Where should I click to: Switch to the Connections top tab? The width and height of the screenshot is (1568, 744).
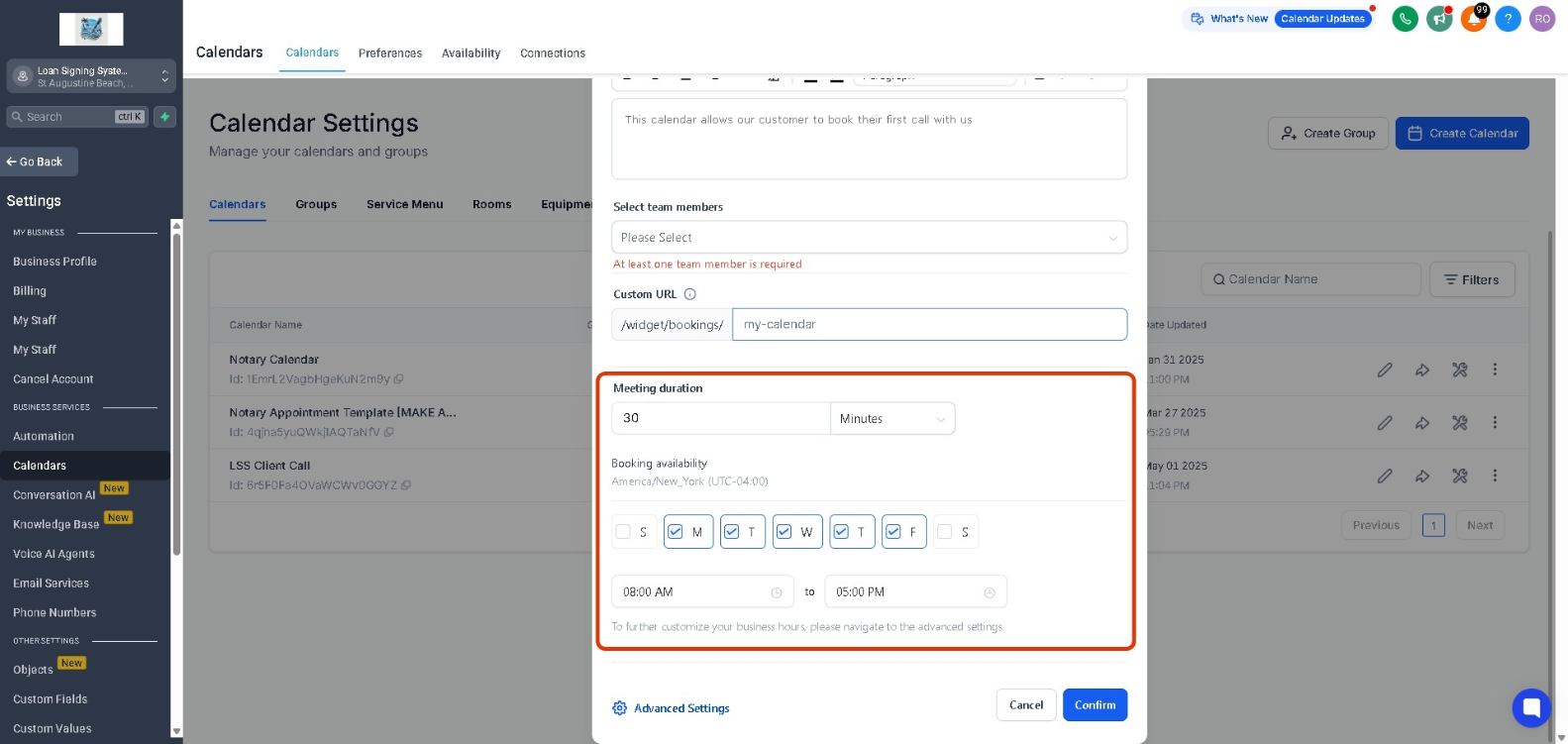tap(553, 53)
